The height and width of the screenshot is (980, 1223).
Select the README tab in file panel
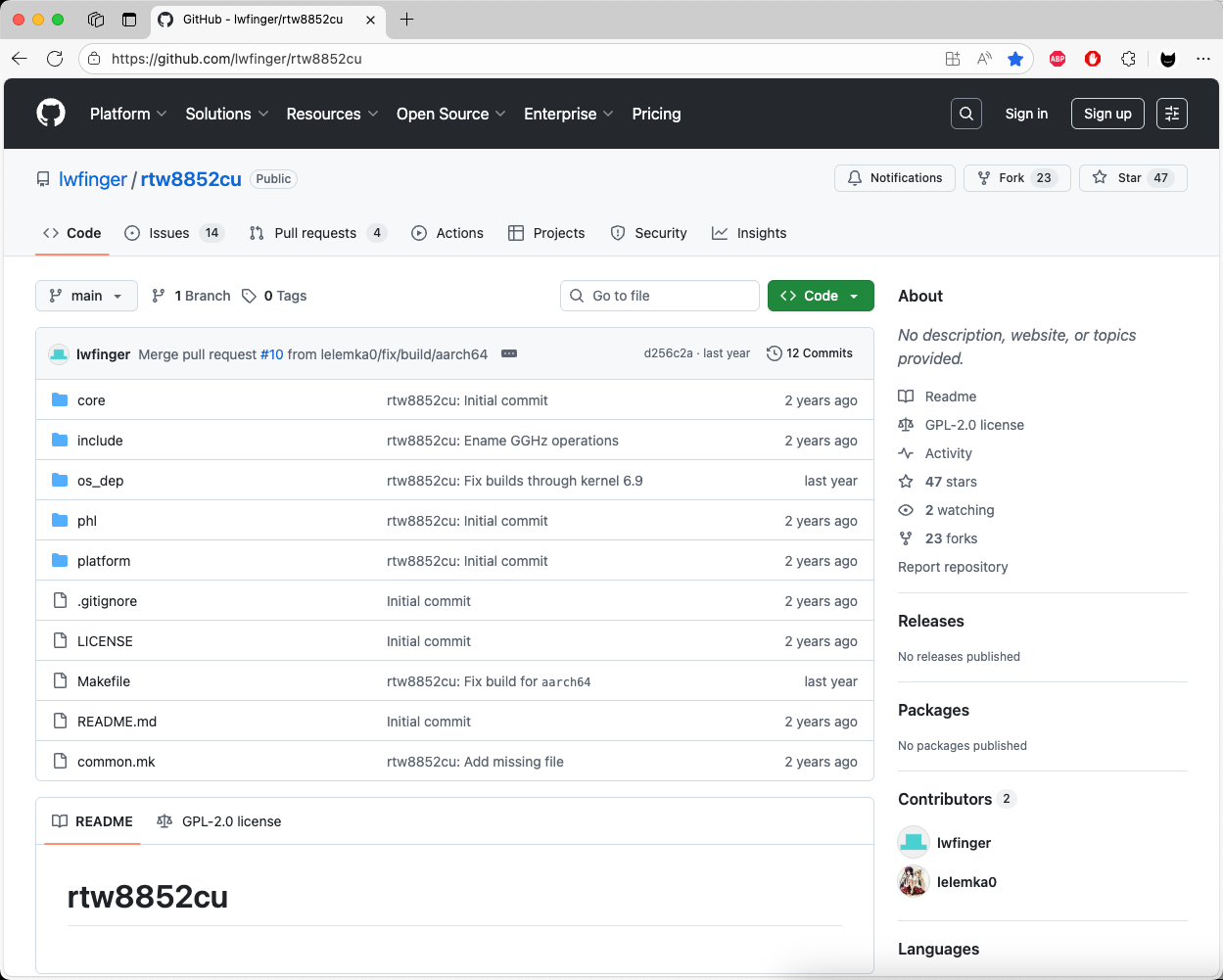pos(92,821)
